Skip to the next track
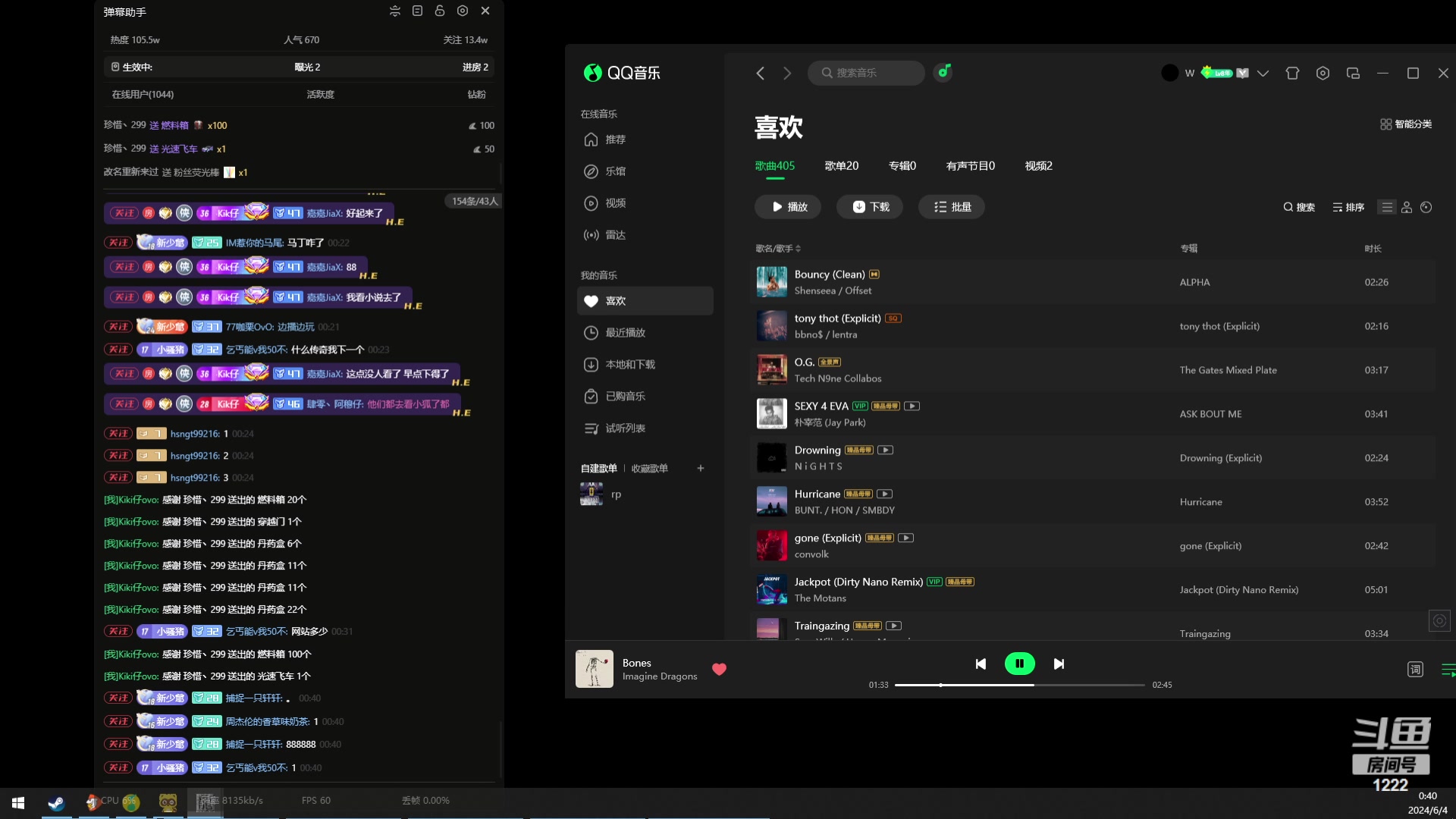Screen dimensions: 1456x819 (x=1059, y=664)
